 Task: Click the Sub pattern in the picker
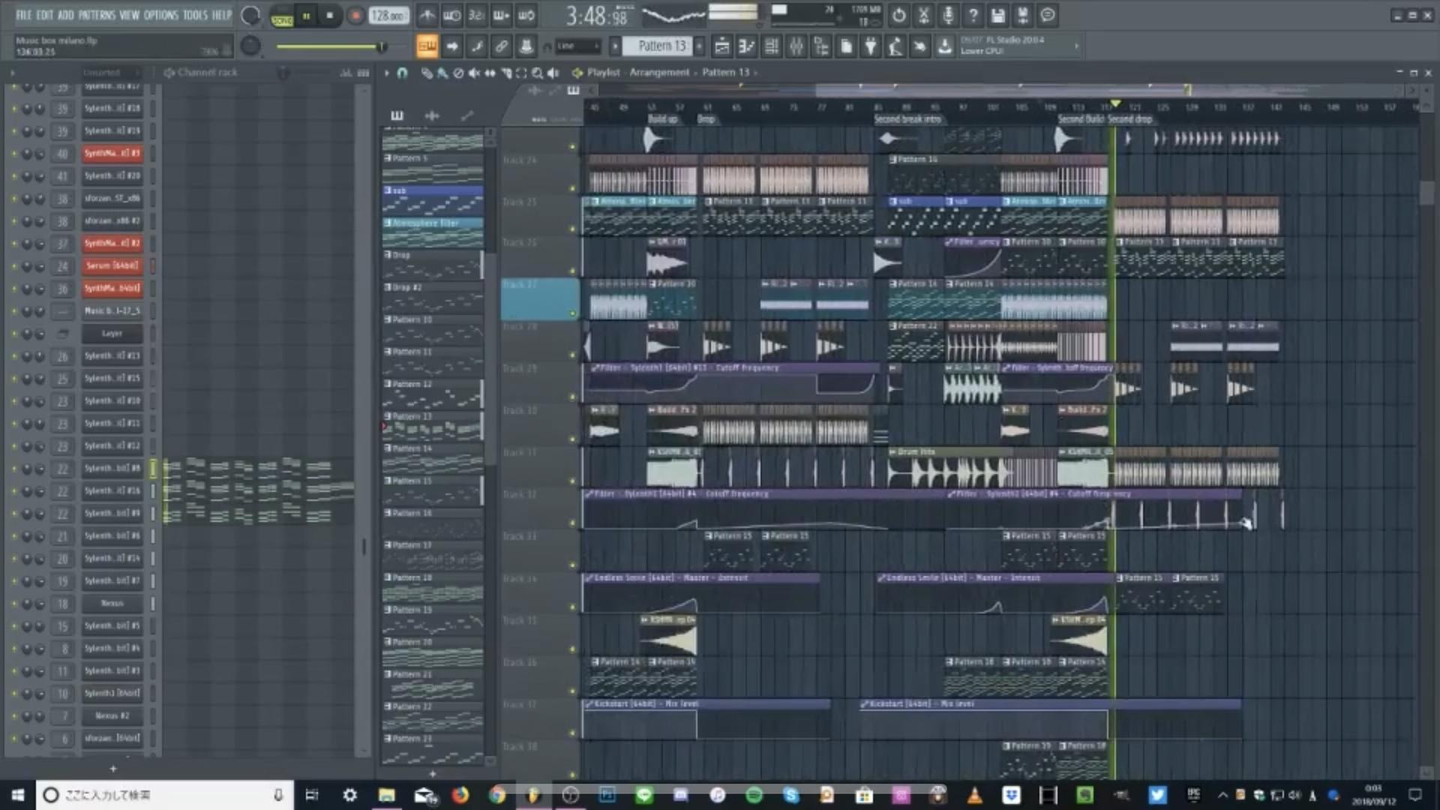432,190
